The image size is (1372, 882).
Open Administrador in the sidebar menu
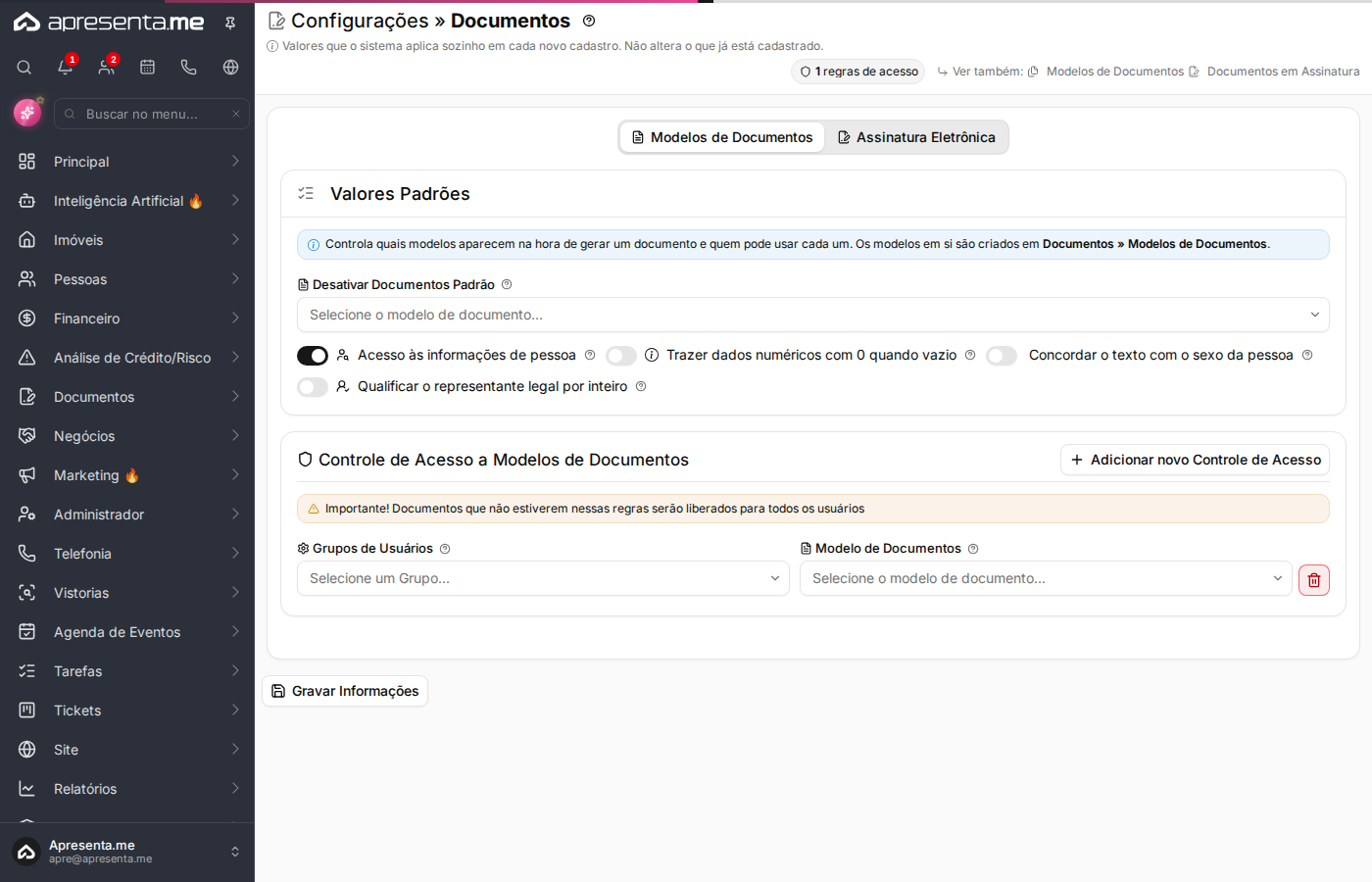[127, 514]
